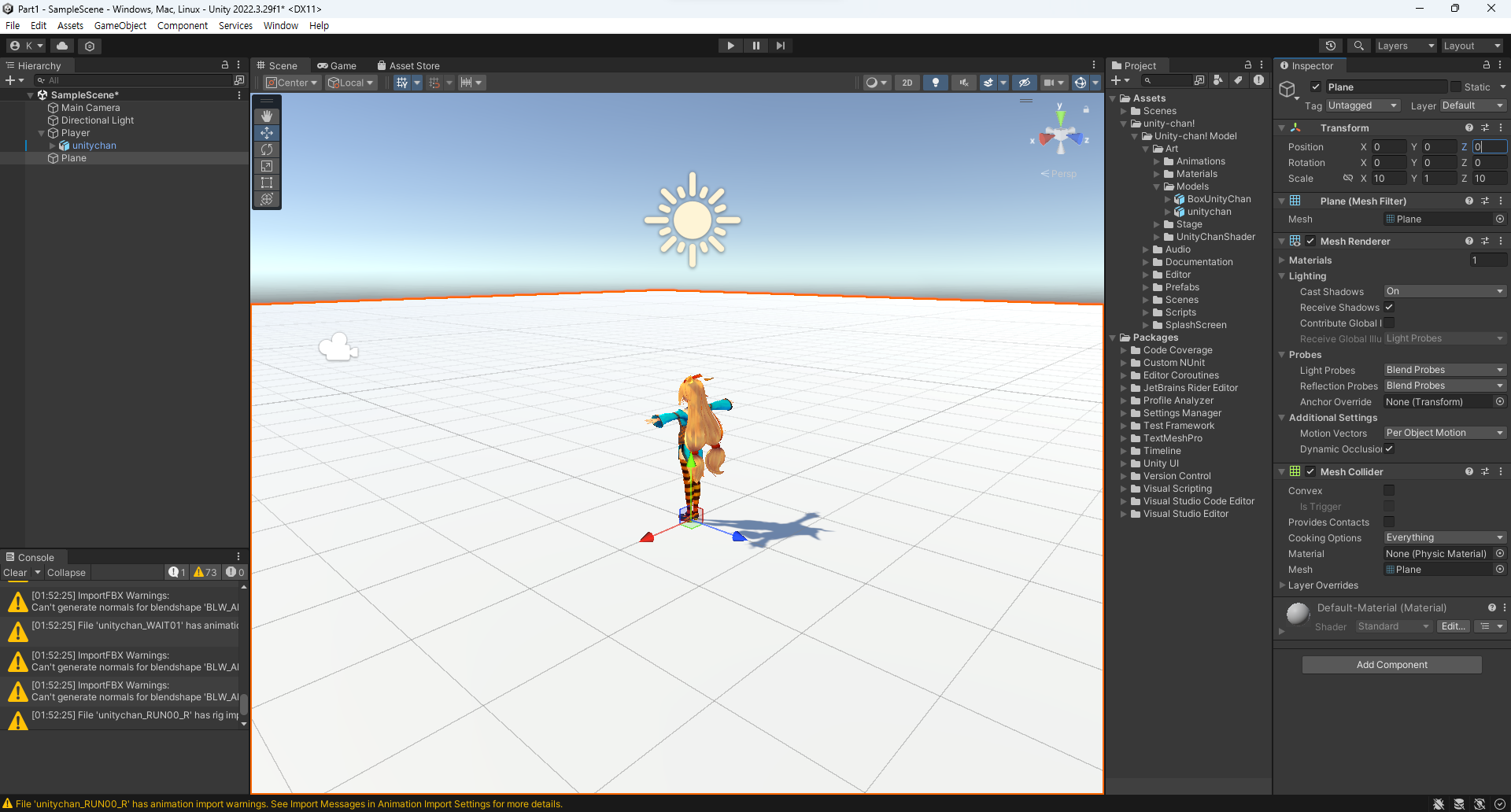Switch to the Game tab
Viewport: 1511px width, 812px height.
337,66
